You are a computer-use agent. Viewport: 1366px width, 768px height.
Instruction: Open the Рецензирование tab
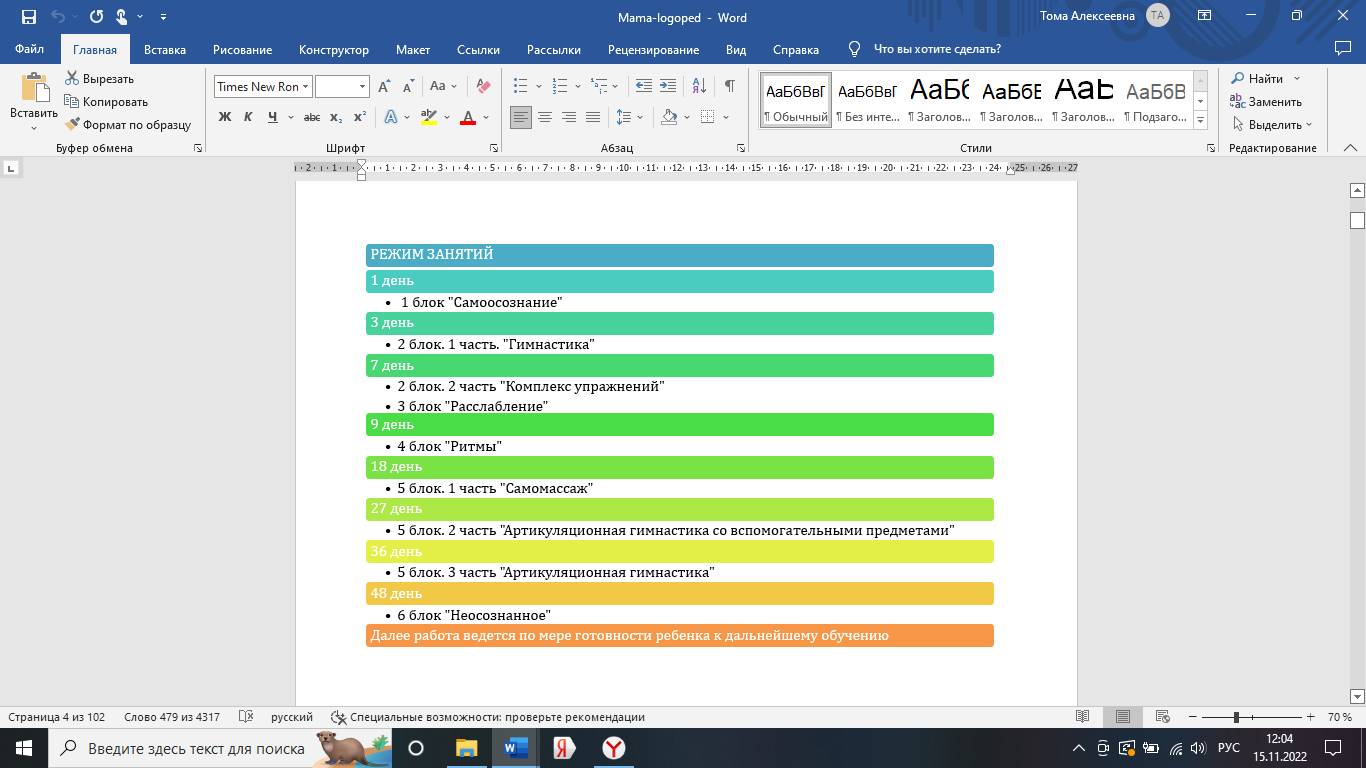[x=654, y=49]
